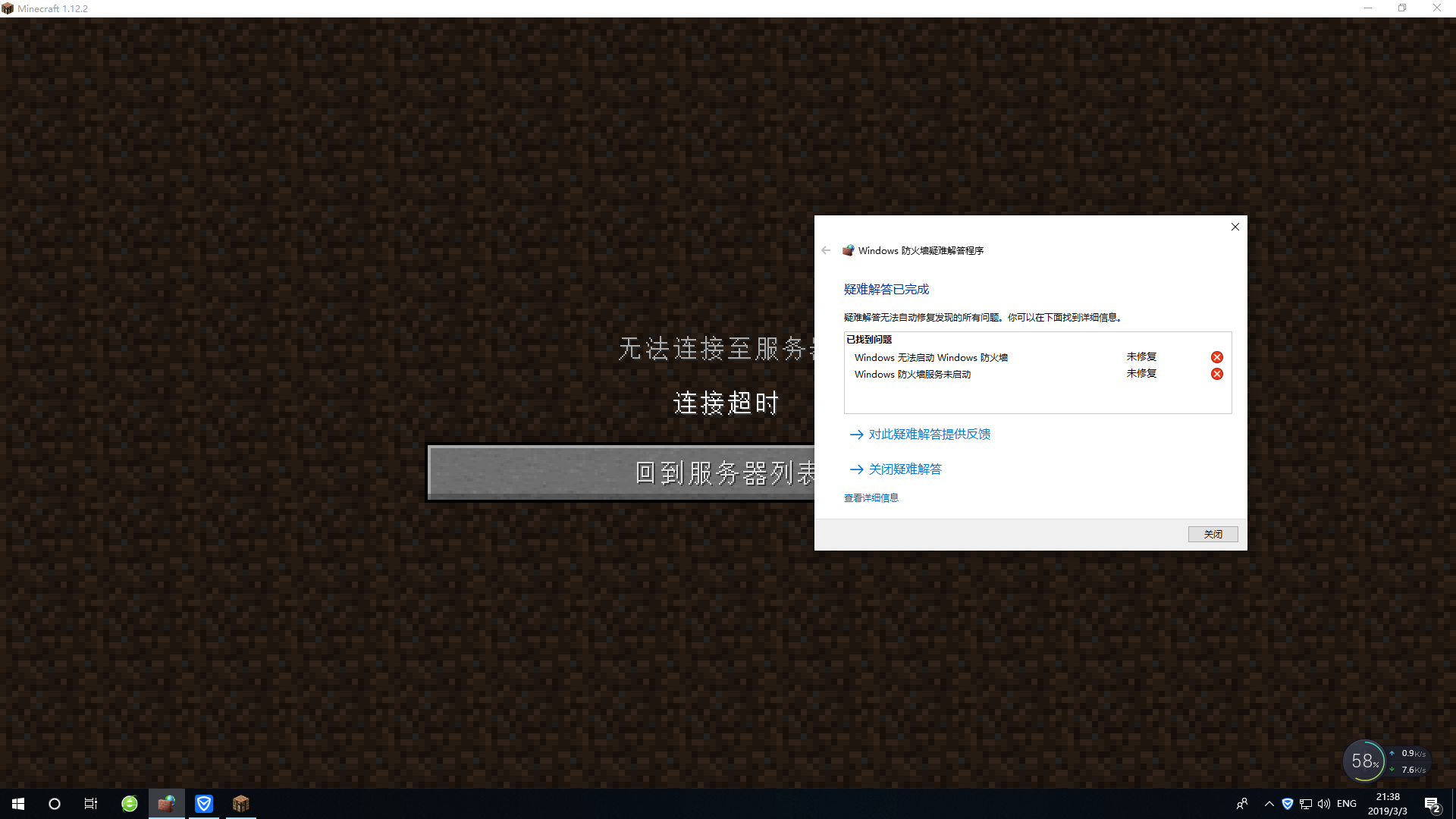
Task: Click the 58% memory floating widget
Action: tap(1364, 761)
